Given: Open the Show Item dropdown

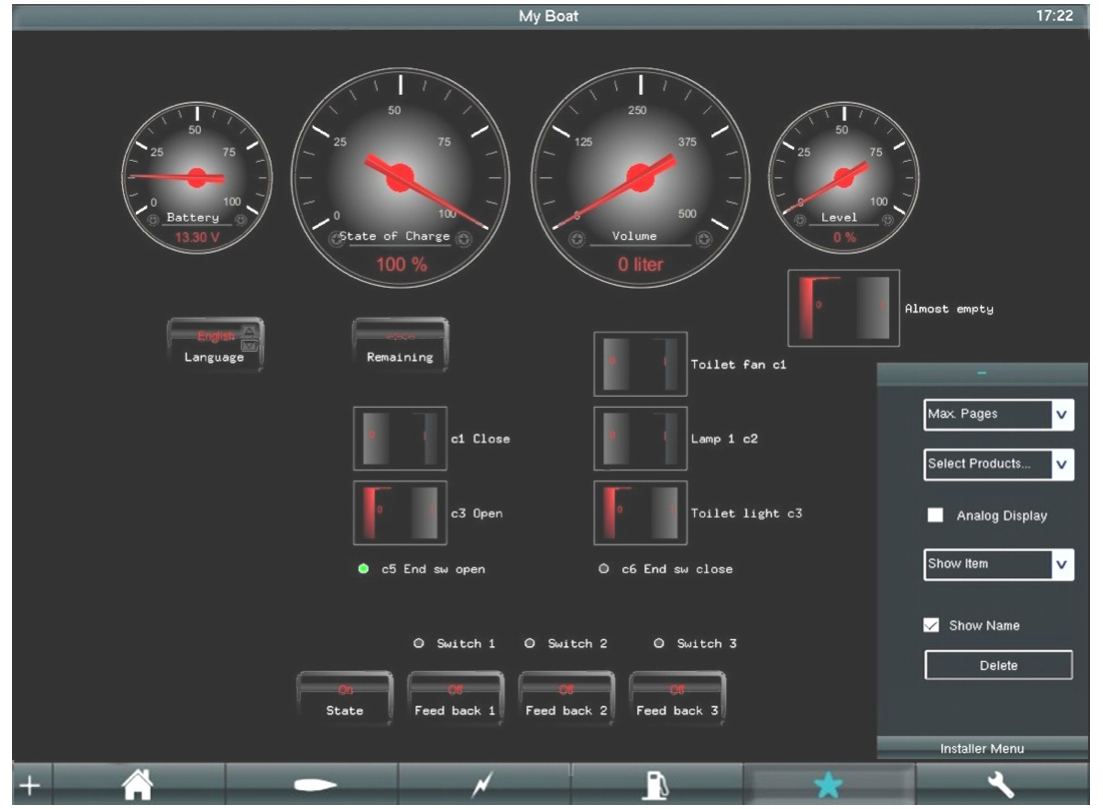Looking at the screenshot, I should (998, 564).
